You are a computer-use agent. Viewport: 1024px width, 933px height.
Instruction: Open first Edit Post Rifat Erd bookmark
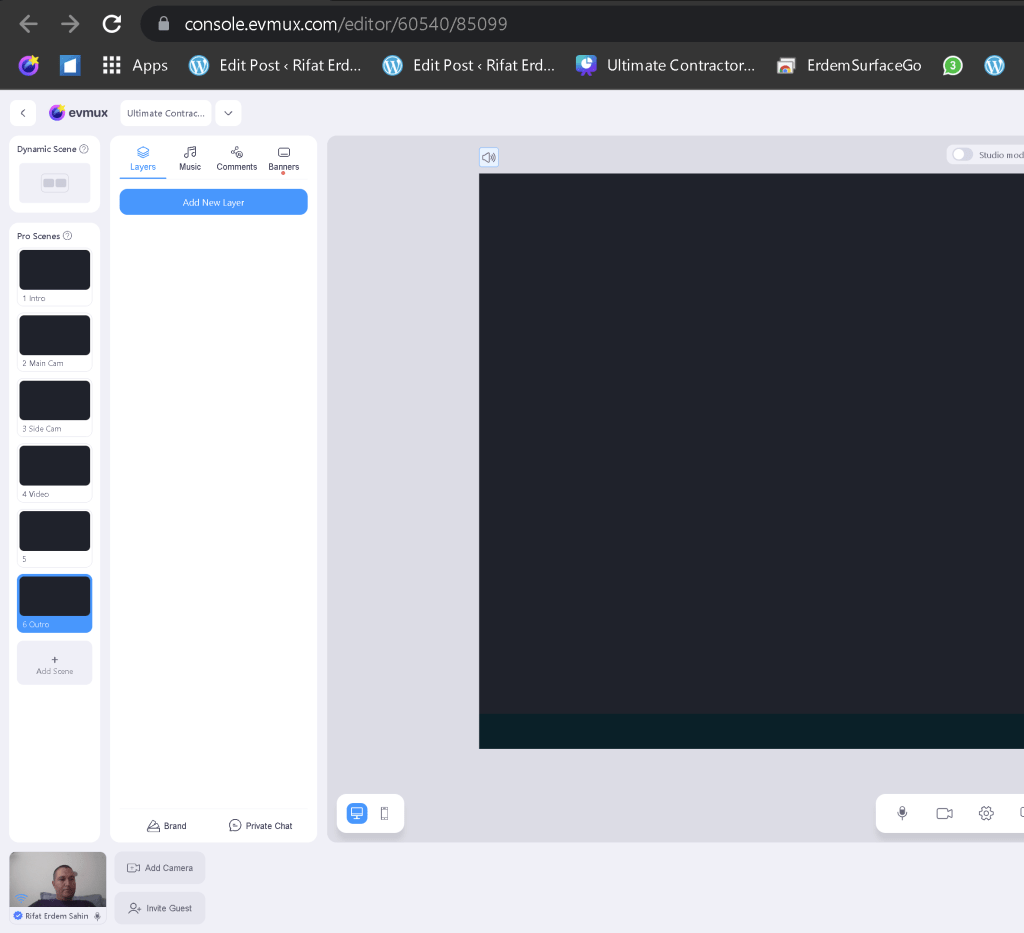click(274, 65)
